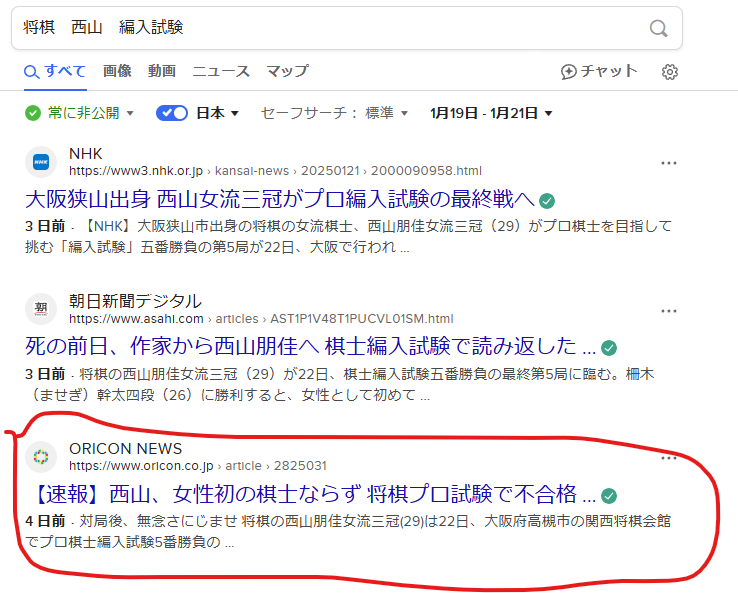
Task: Switch to the 画像 tab
Action: pos(117,71)
